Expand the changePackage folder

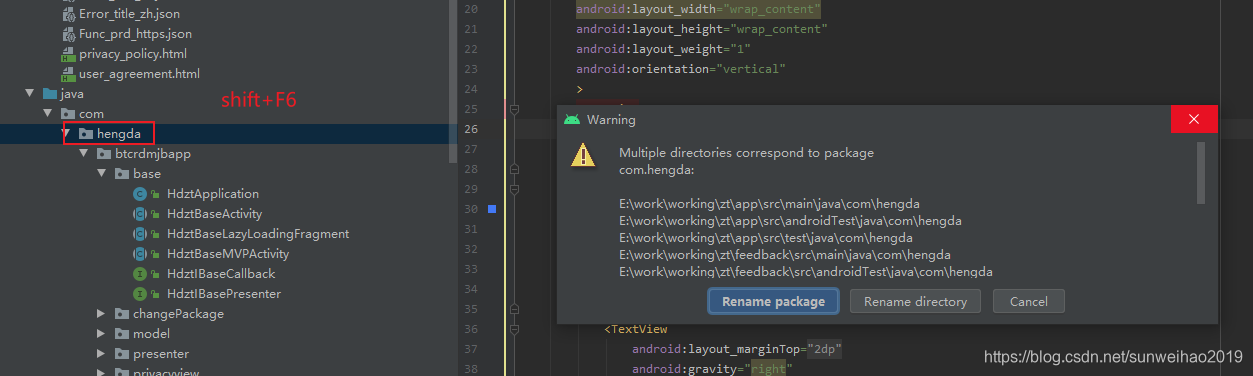101,313
